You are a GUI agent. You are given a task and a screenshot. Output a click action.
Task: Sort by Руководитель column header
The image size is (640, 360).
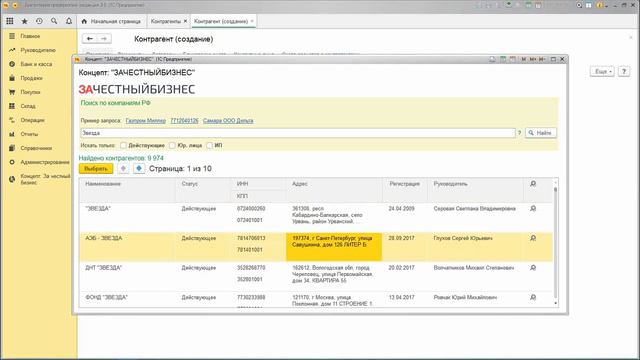point(450,184)
